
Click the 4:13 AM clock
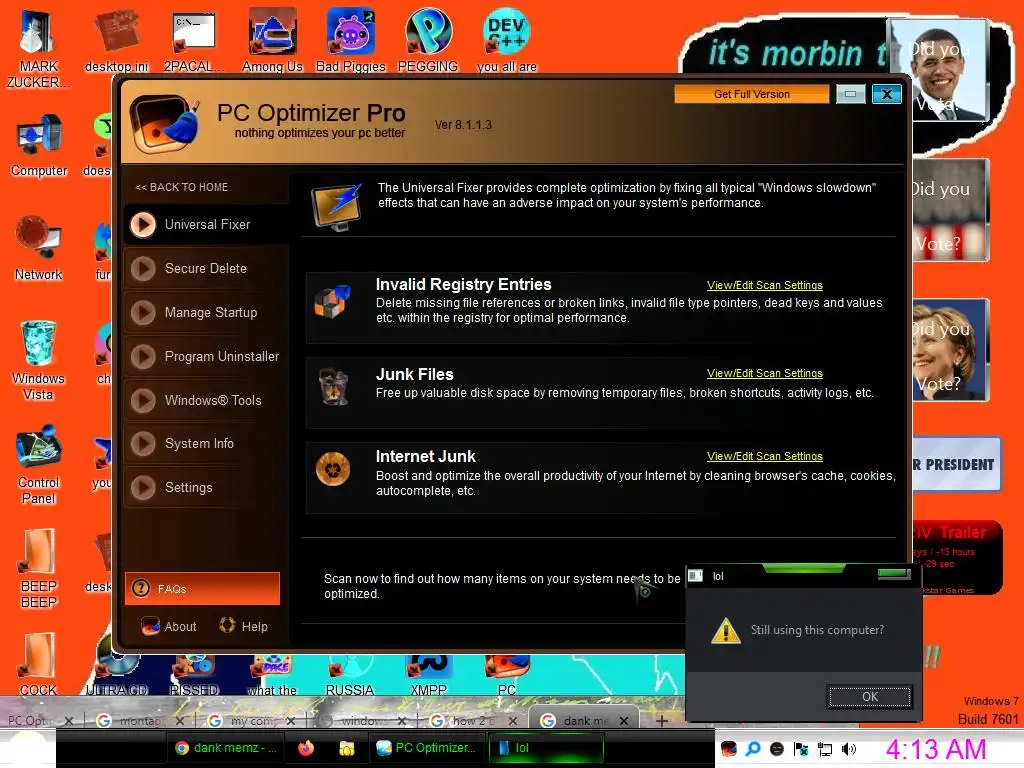pos(936,750)
